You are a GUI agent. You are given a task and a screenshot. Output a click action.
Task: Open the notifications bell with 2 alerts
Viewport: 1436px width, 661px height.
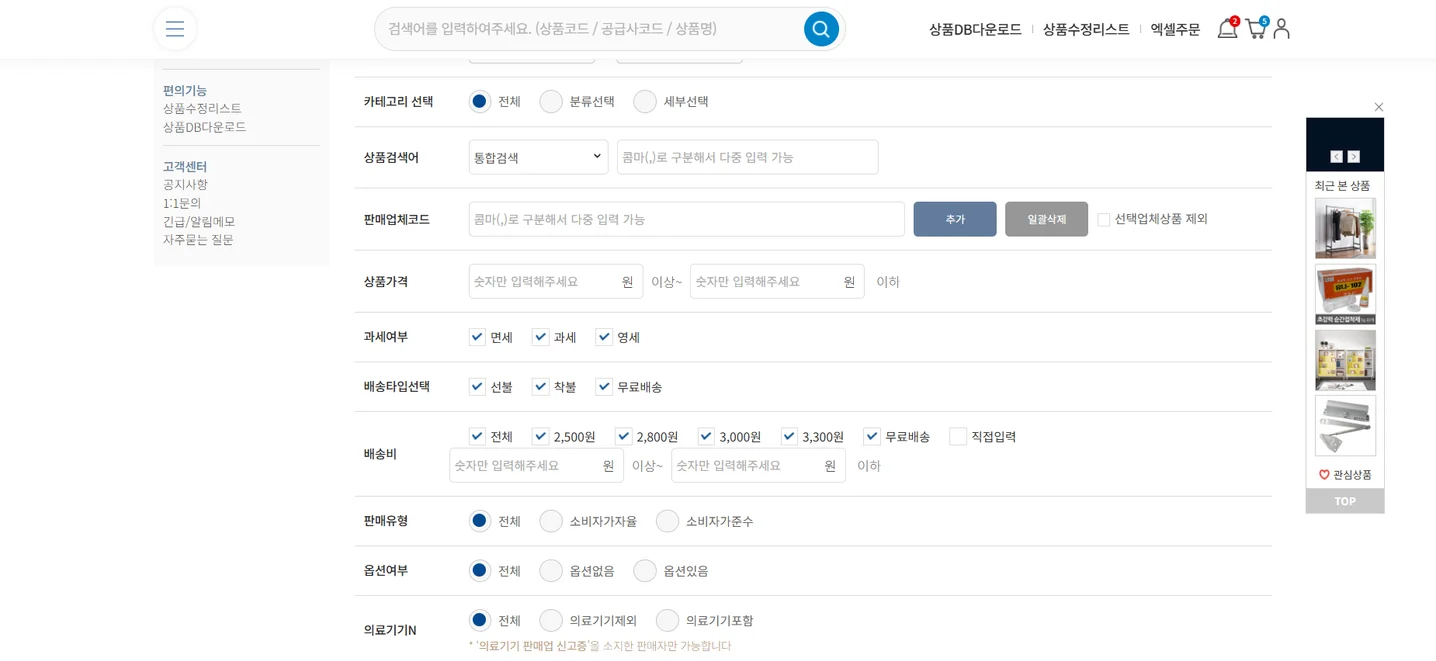coord(1226,29)
